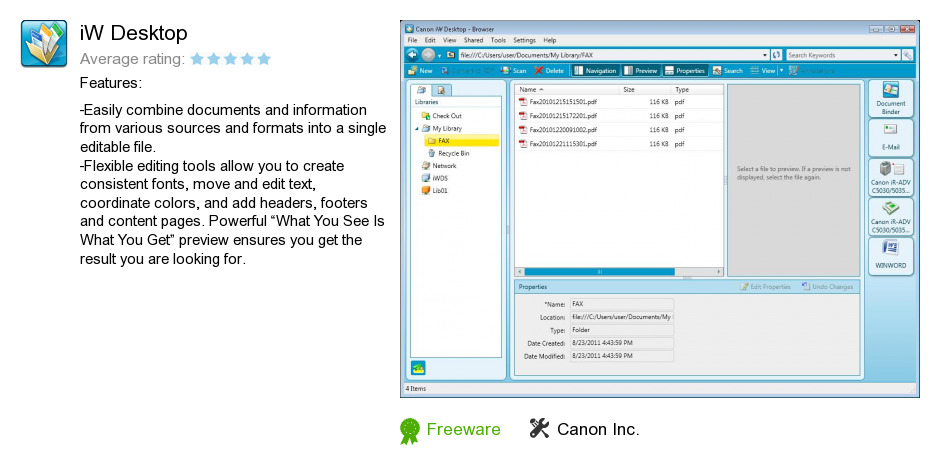This screenshot has height=475, width=940.
Task: Click the search magnifier button
Action: (x=908, y=55)
